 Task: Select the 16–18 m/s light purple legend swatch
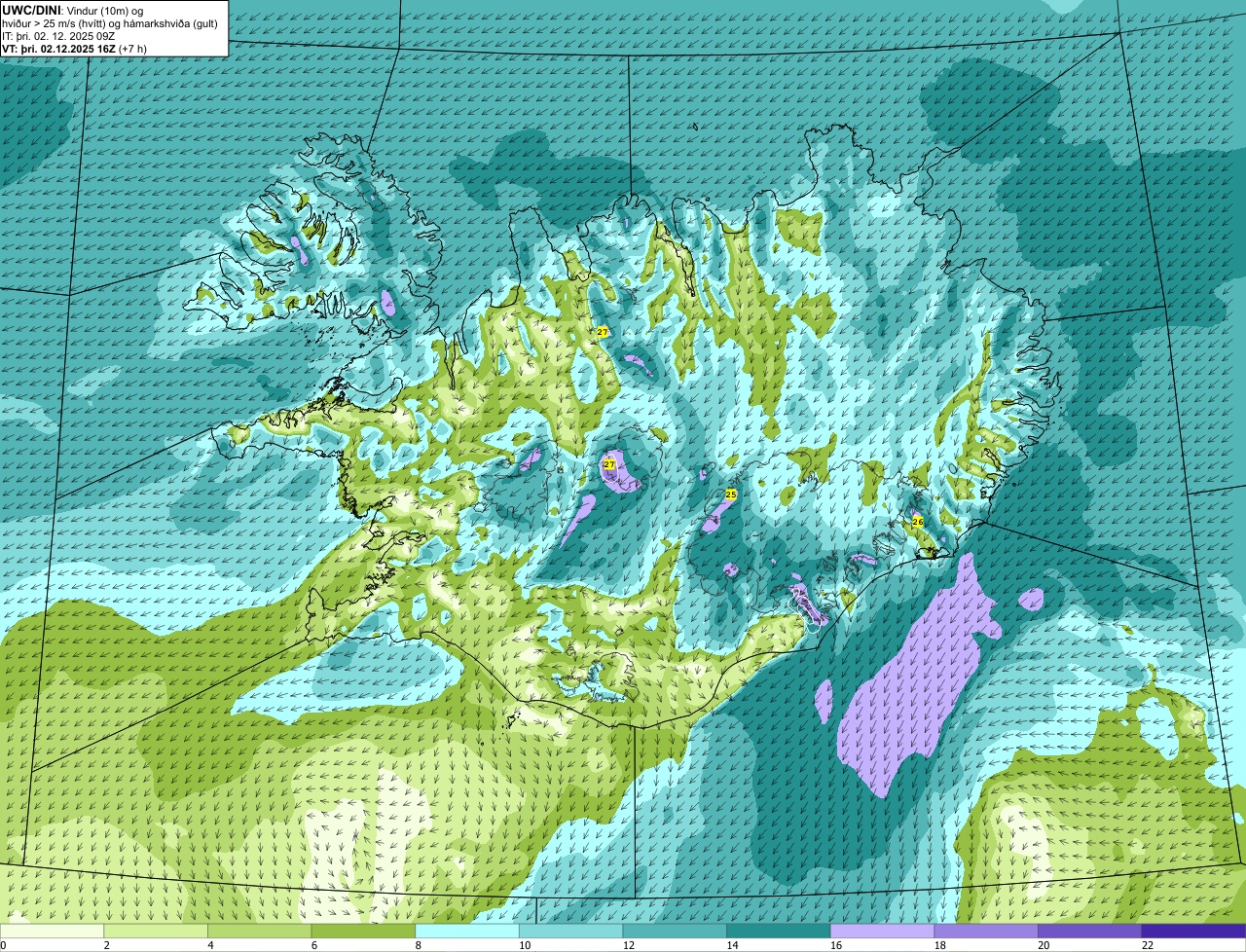[882, 932]
